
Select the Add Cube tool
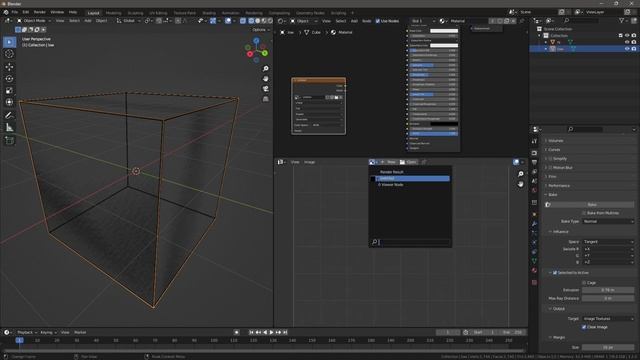click(9, 141)
